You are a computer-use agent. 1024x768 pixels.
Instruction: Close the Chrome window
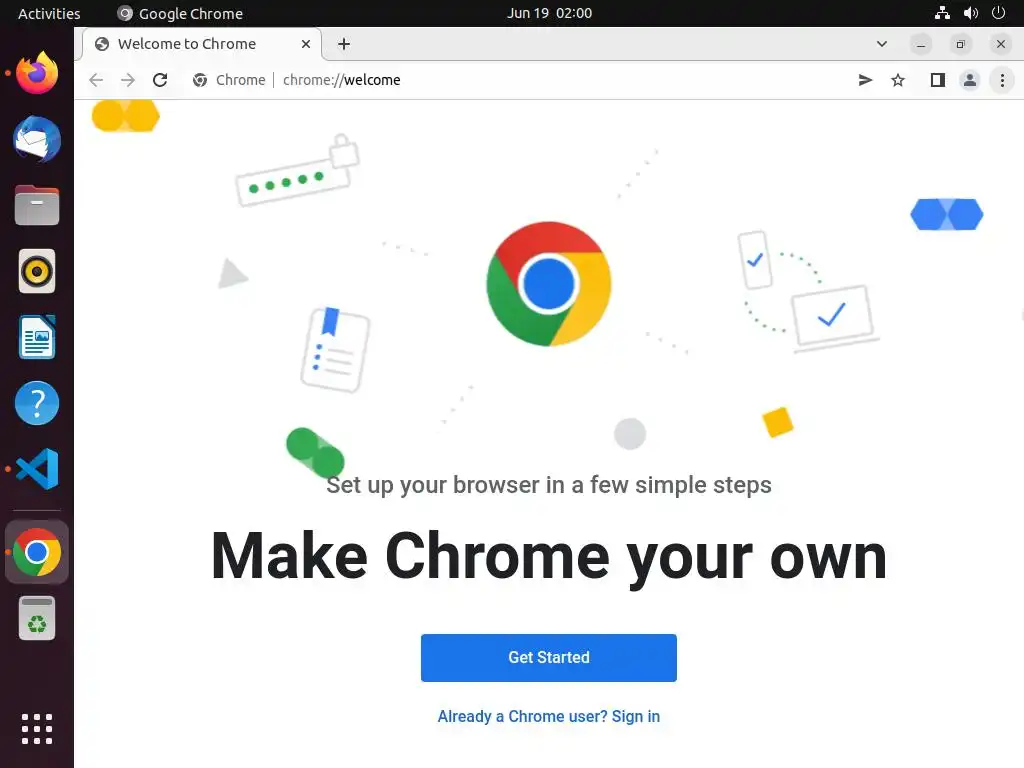coord(1000,44)
